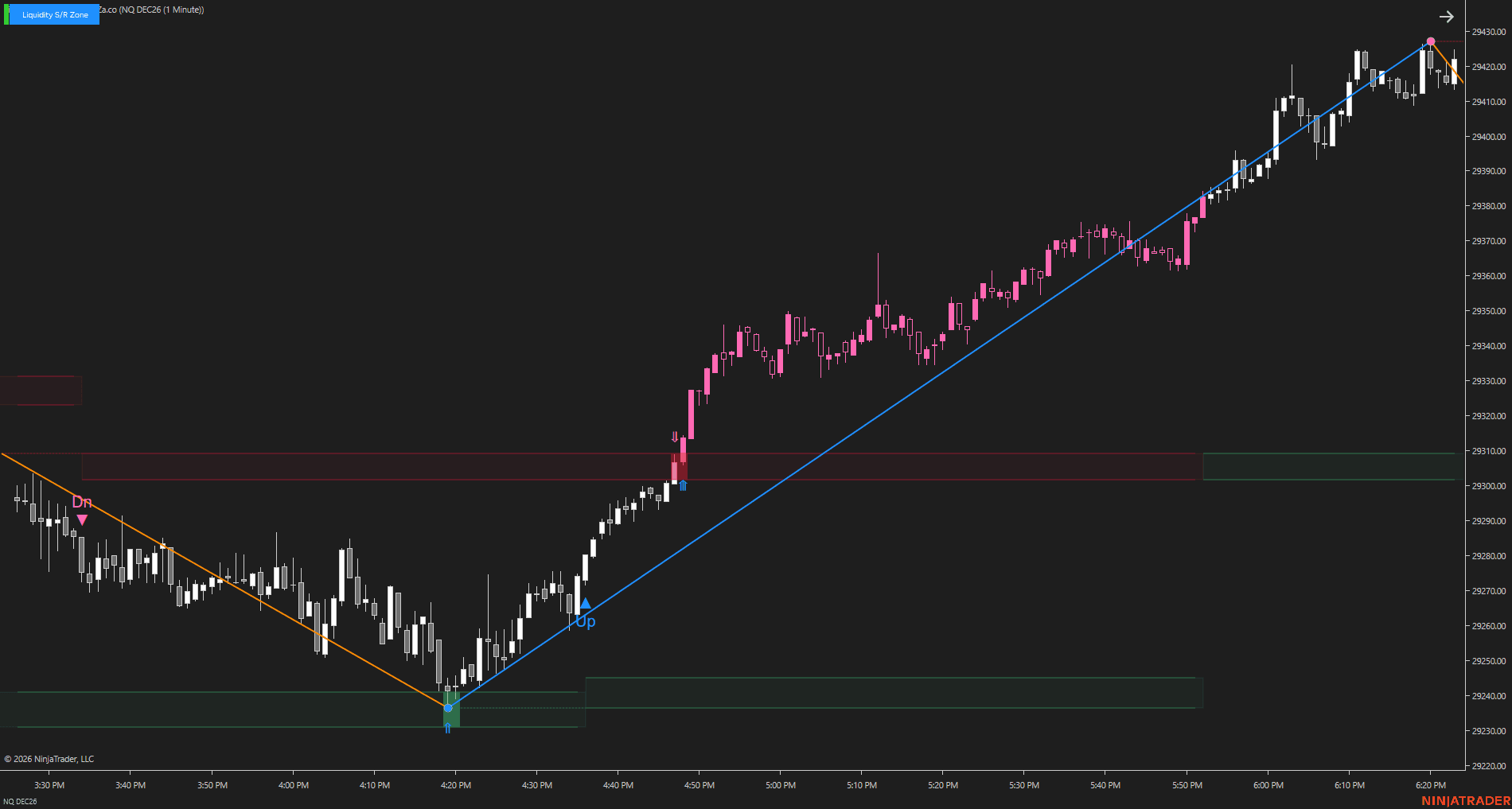Click the 6:20 PM time label
The height and width of the screenshot is (809, 1512).
pos(1431,785)
